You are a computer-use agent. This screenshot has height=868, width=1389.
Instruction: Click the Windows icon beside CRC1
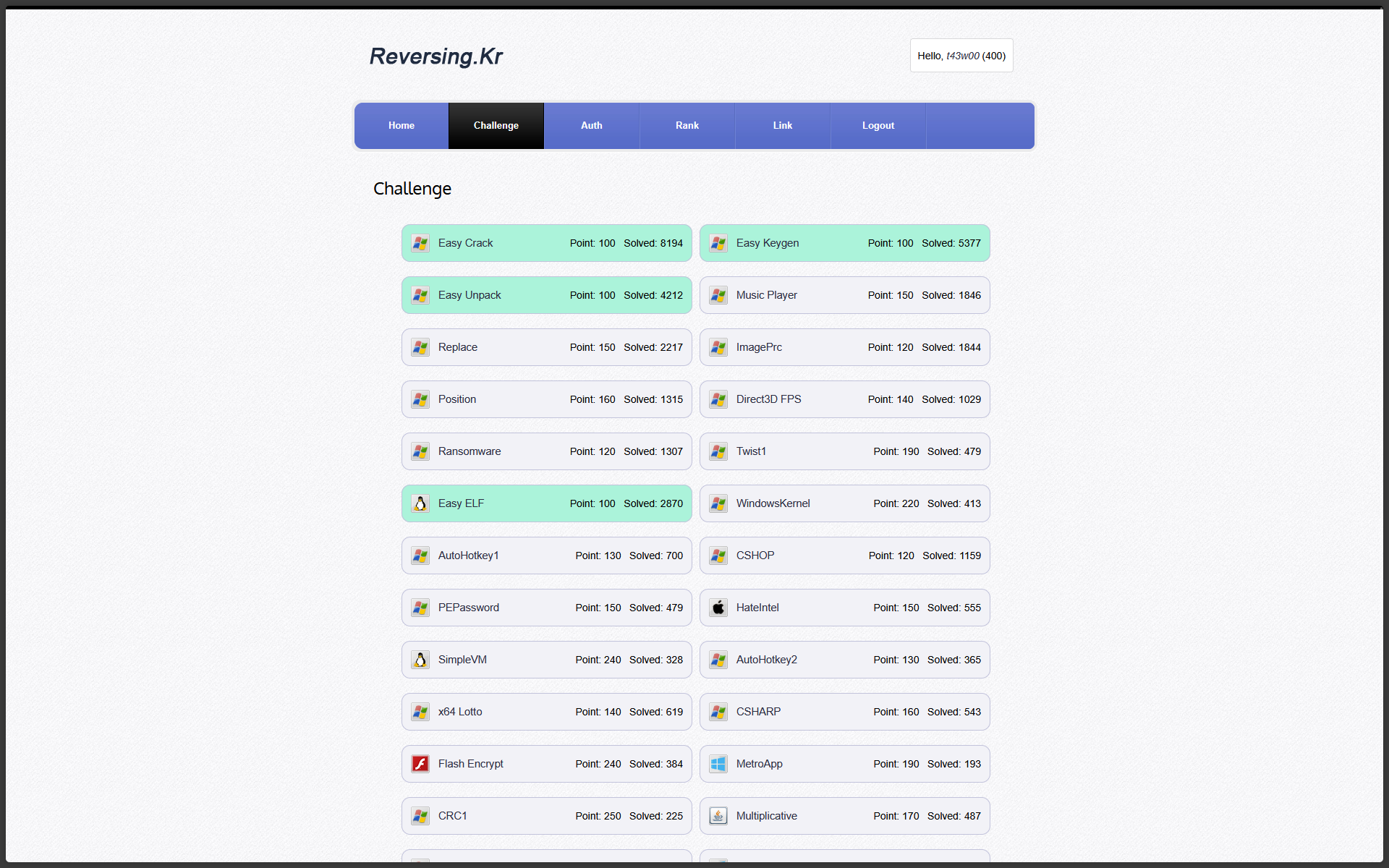click(x=420, y=817)
